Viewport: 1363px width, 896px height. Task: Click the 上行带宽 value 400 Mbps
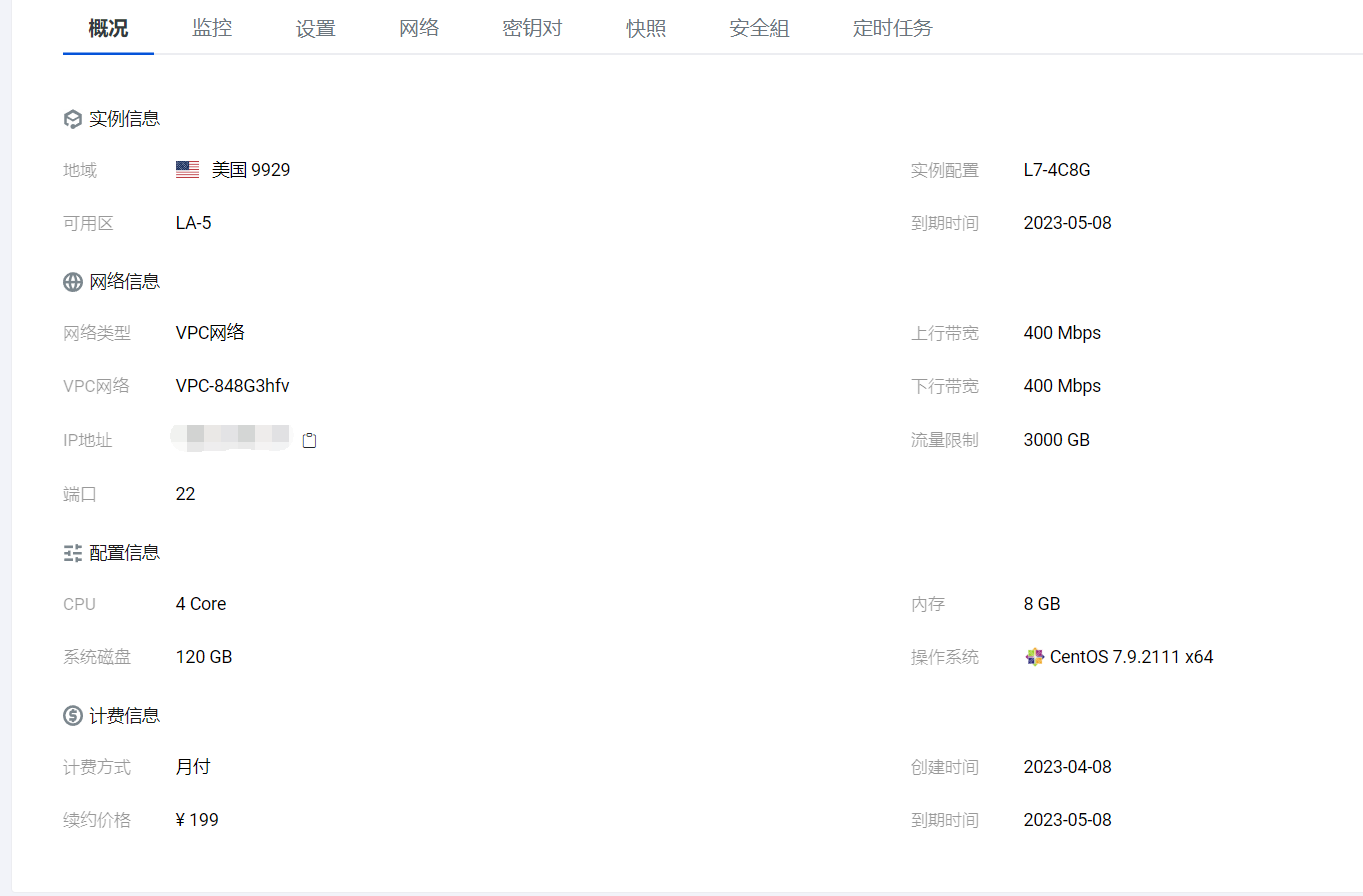click(x=1062, y=333)
